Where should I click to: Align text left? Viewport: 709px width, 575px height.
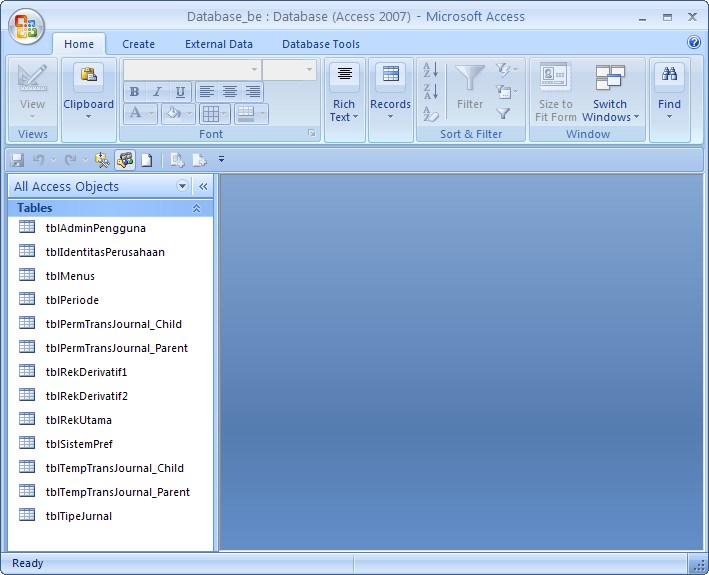pos(207,92)
